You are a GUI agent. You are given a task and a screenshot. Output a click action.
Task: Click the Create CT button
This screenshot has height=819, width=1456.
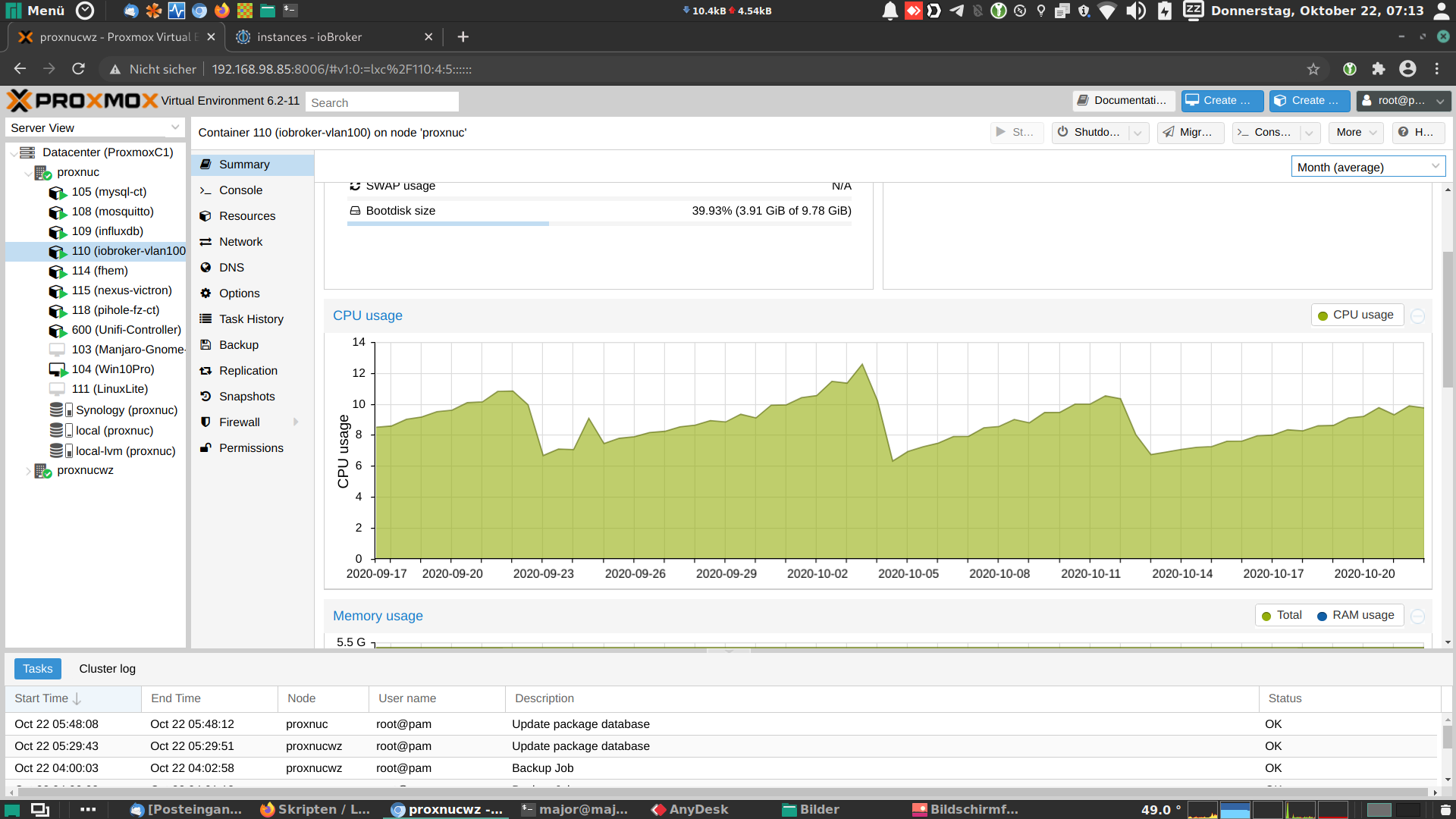pos(1310,101)
